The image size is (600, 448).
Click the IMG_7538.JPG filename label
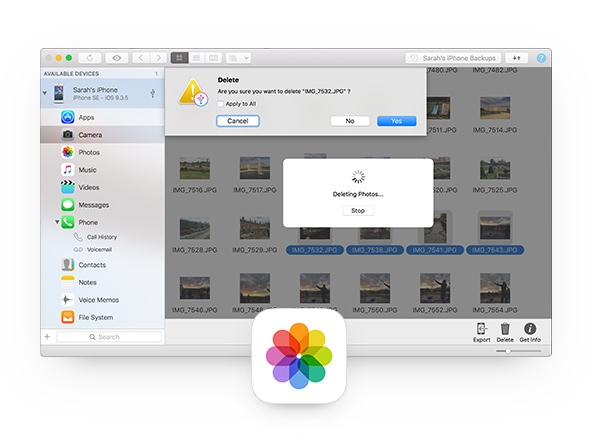coord(375,250)
